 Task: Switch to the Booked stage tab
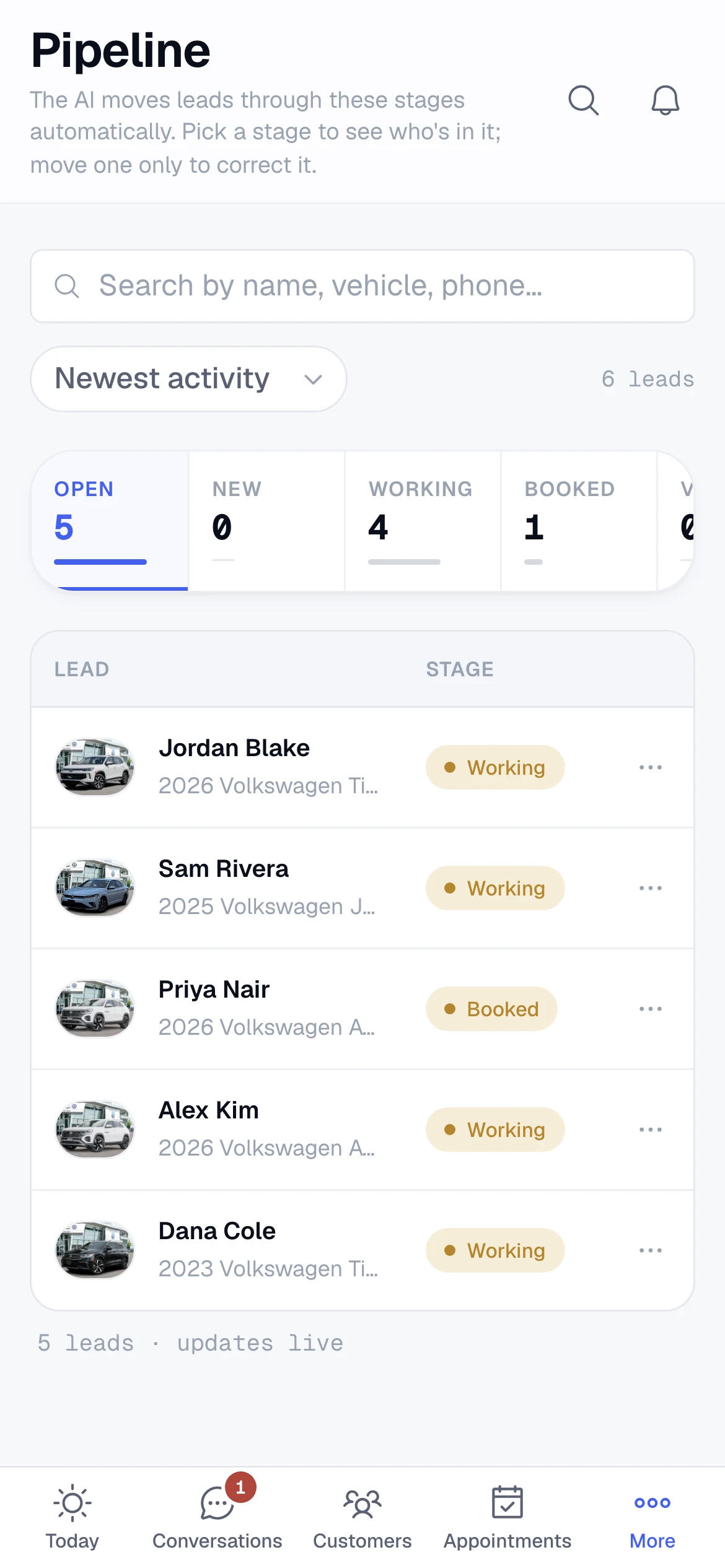point(579,521)
